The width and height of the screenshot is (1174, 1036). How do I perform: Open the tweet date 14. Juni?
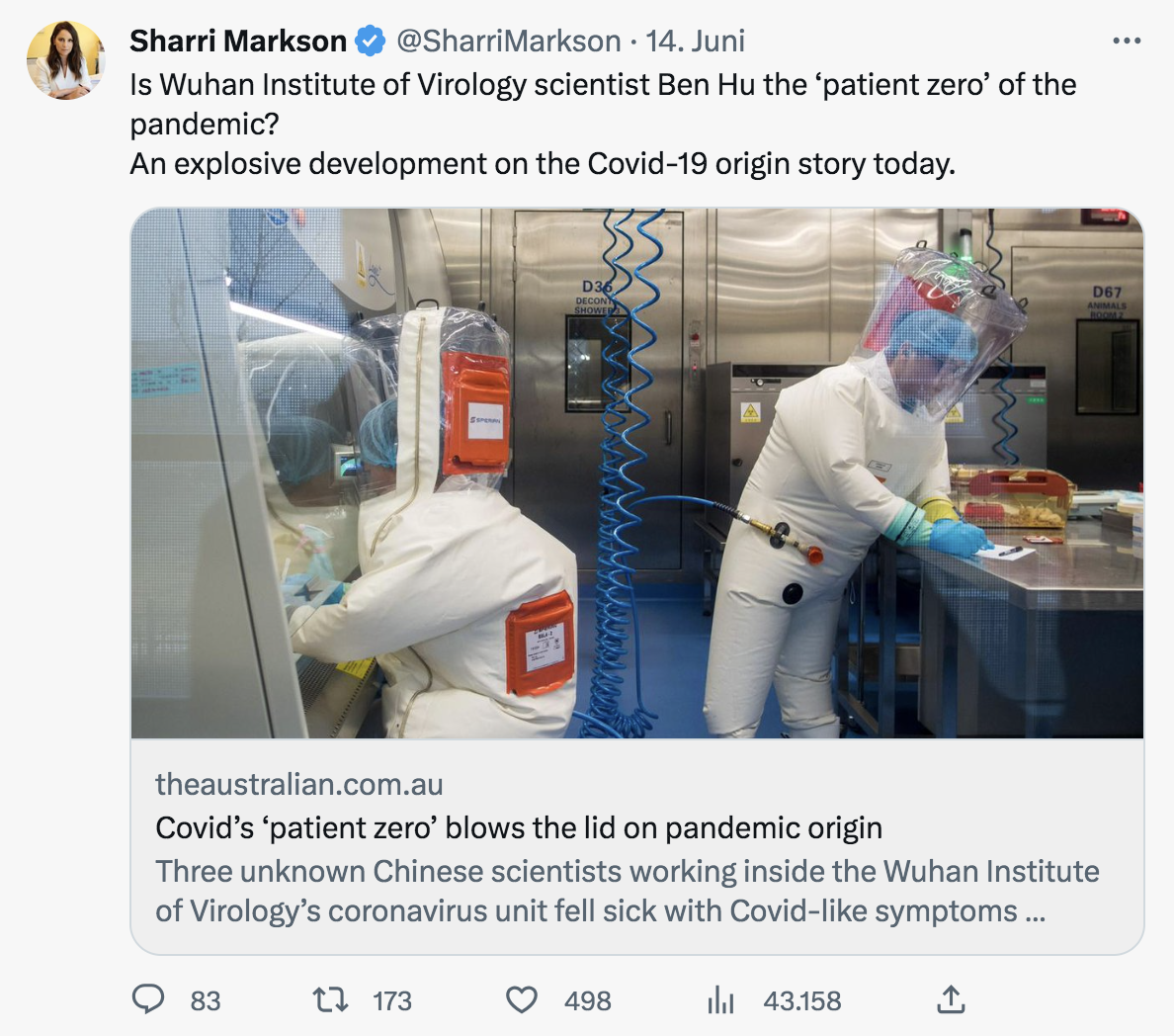tap(695, 42)
